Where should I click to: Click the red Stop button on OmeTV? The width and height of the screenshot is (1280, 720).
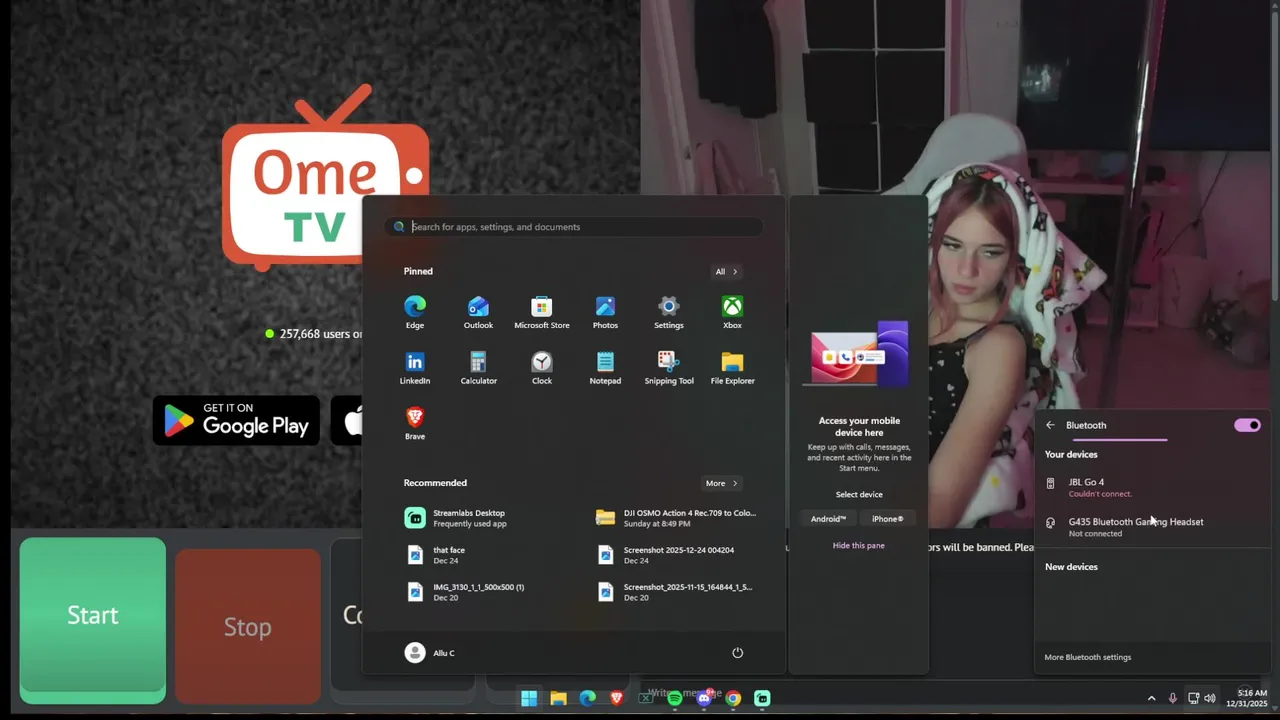pyautogui.click(x=248, y=627)
